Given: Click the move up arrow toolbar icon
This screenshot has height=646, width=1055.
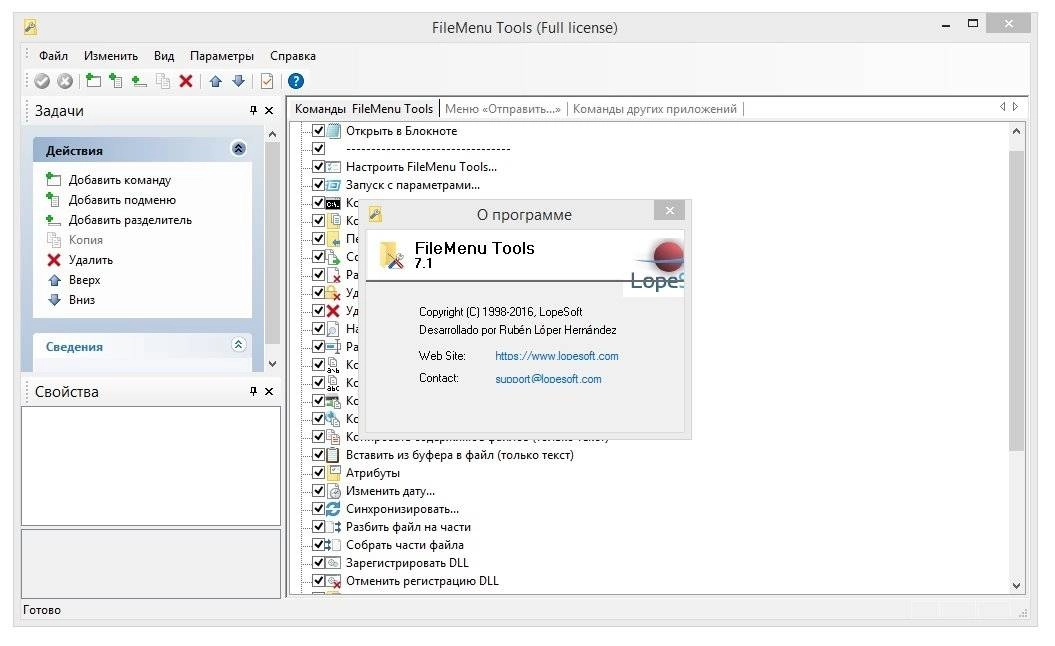Looking at the screenshot, I should (x=215, y=81).
